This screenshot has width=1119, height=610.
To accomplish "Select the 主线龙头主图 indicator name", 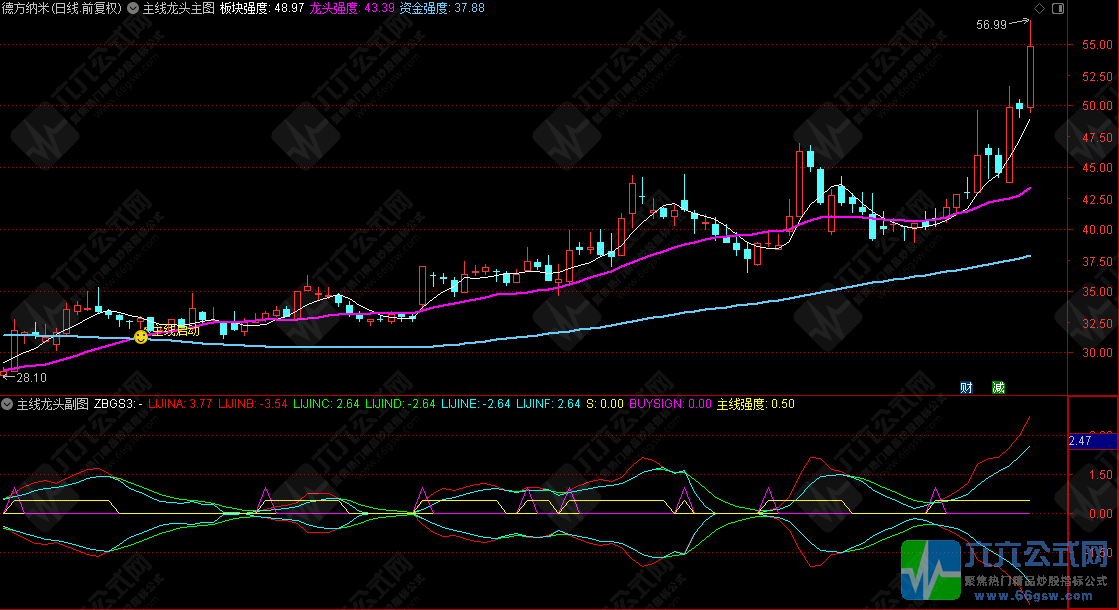I will tap(178, 8).
